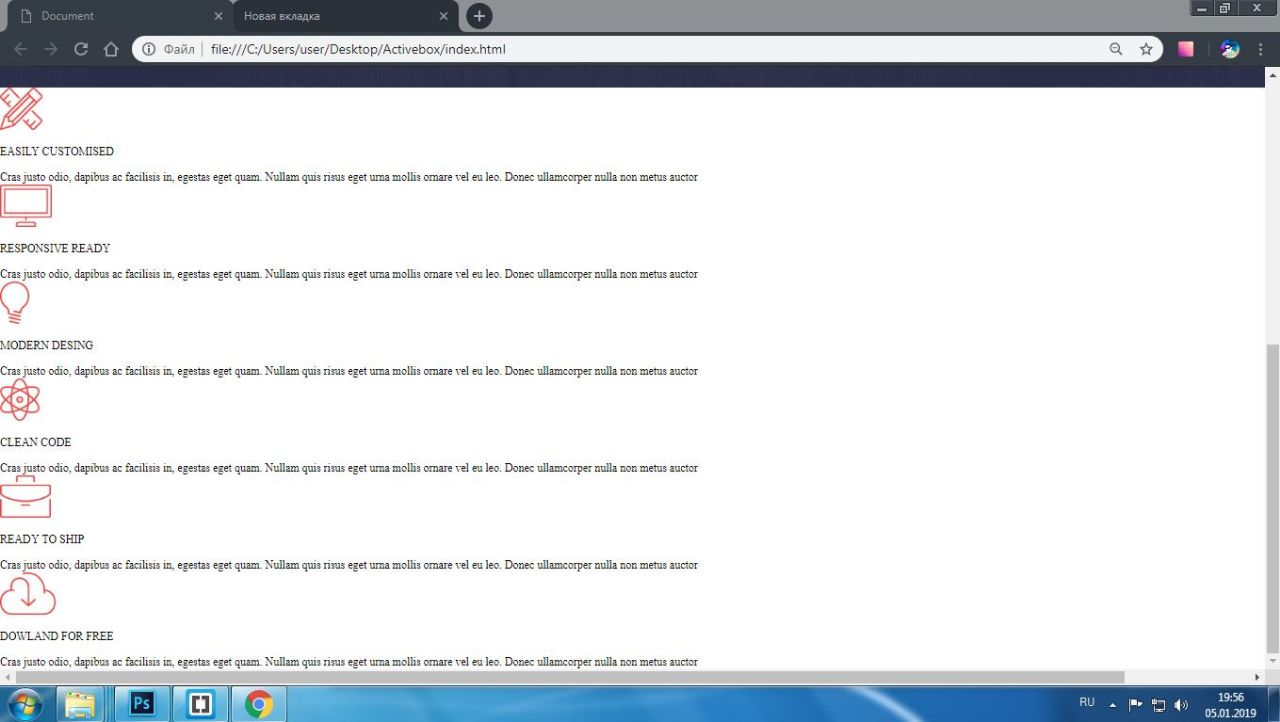
Task: Click the DOWLAND FOR FREE heading
Action: tap(57, 637)
